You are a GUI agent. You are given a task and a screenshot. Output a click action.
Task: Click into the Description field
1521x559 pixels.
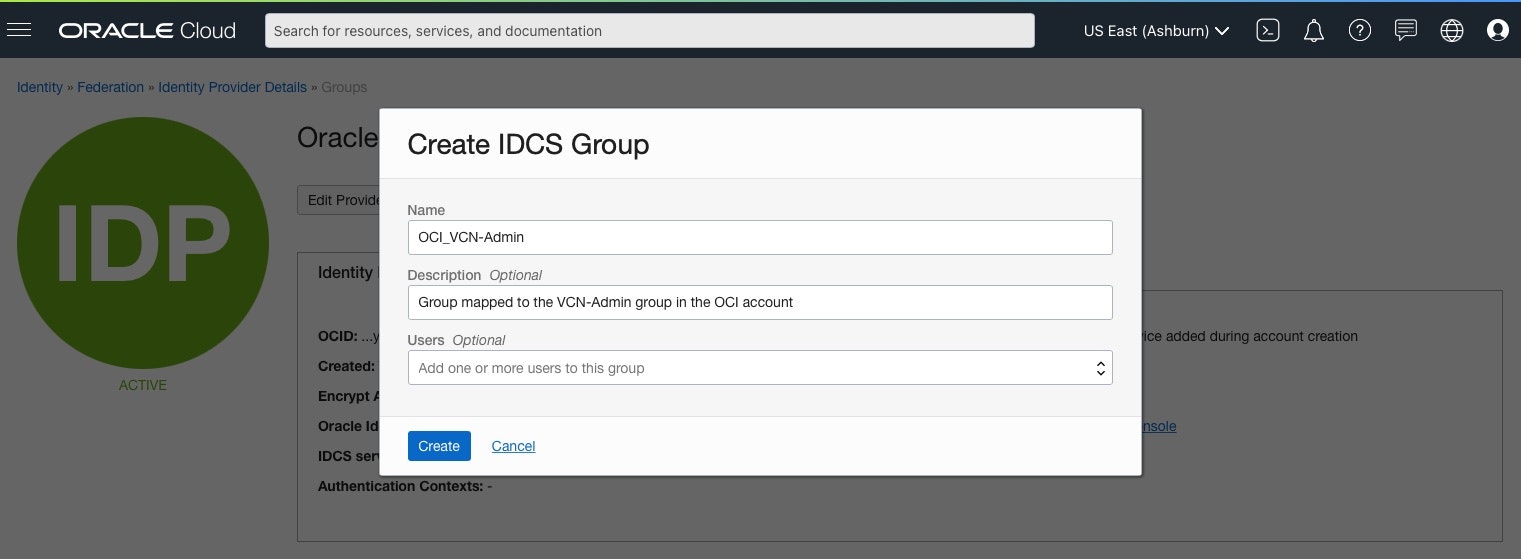click(x=760, y=302)
